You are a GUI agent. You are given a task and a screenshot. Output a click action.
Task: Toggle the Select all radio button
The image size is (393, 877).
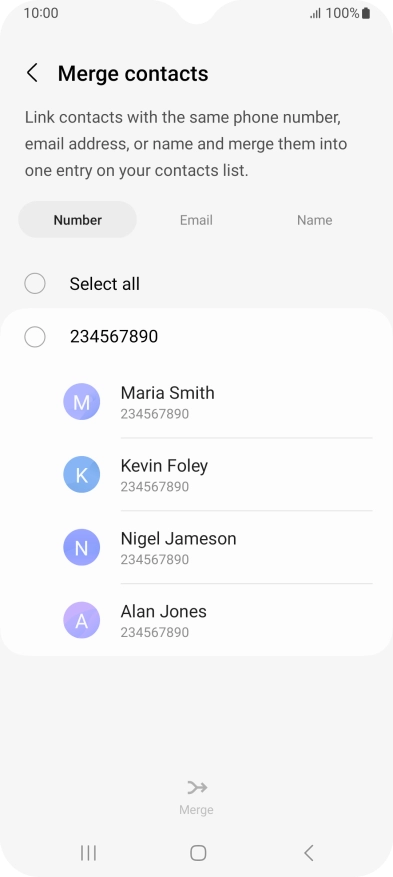[x=35, y=284]
